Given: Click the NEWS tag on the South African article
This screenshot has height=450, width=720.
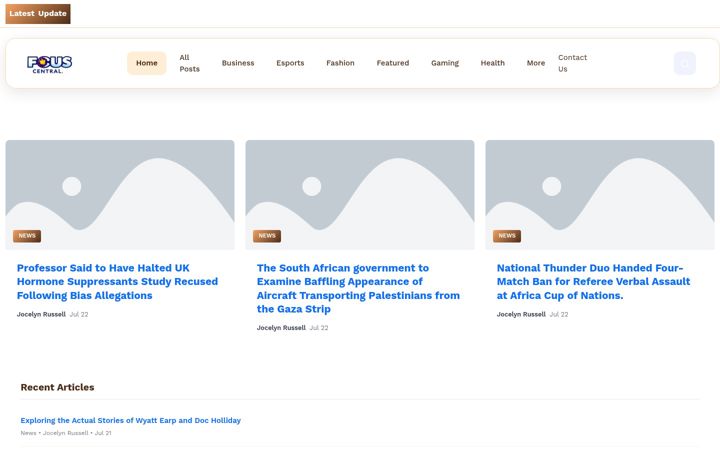Looking at the screenshot, I should 267,236.
